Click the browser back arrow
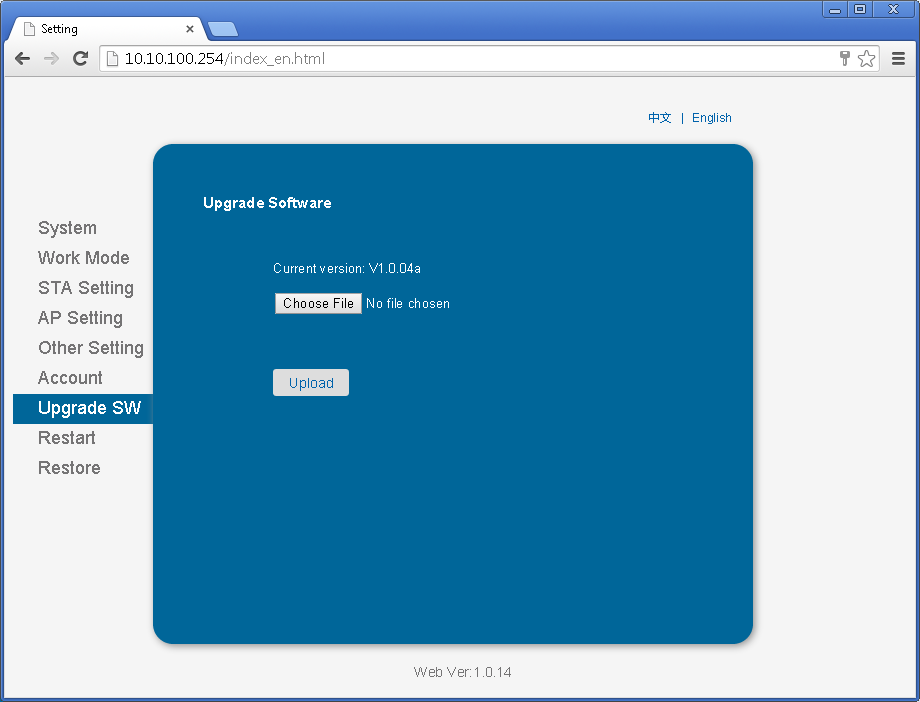Screen dimensions: 920x702 (22, 59)
